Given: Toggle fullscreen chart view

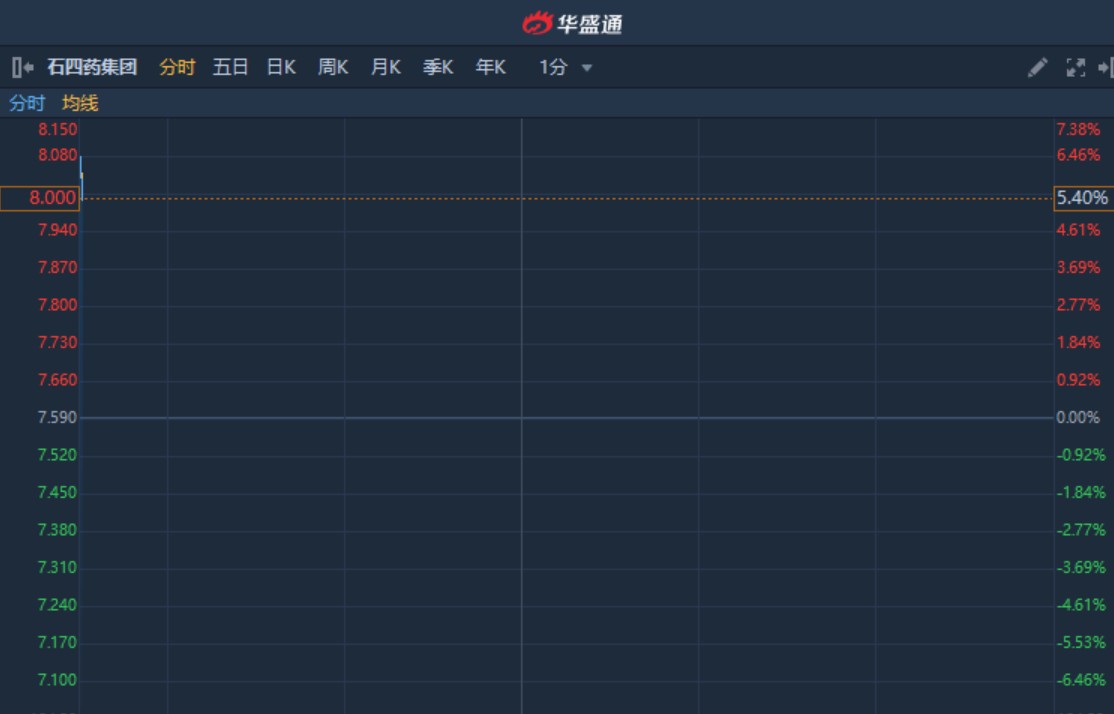Looking at the screenshot, I should [1076, 67].
